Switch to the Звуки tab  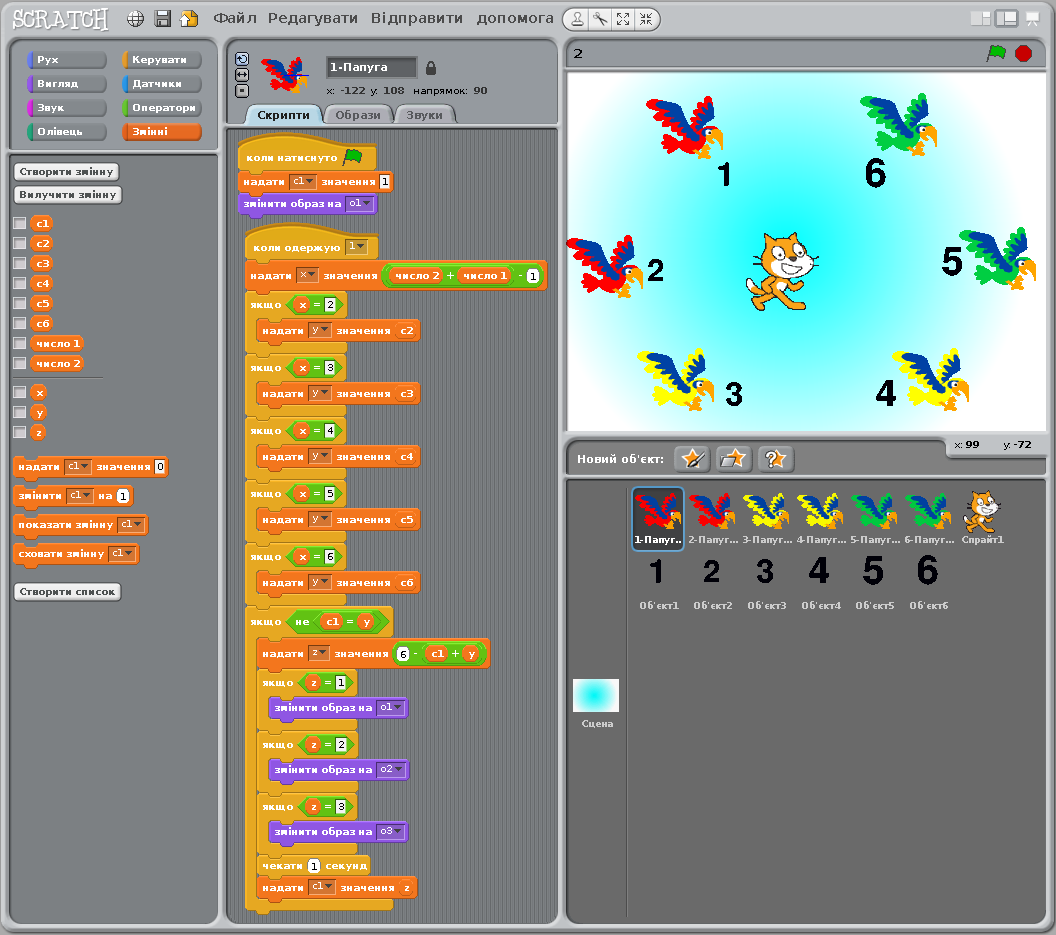click(x=424, y=115)
